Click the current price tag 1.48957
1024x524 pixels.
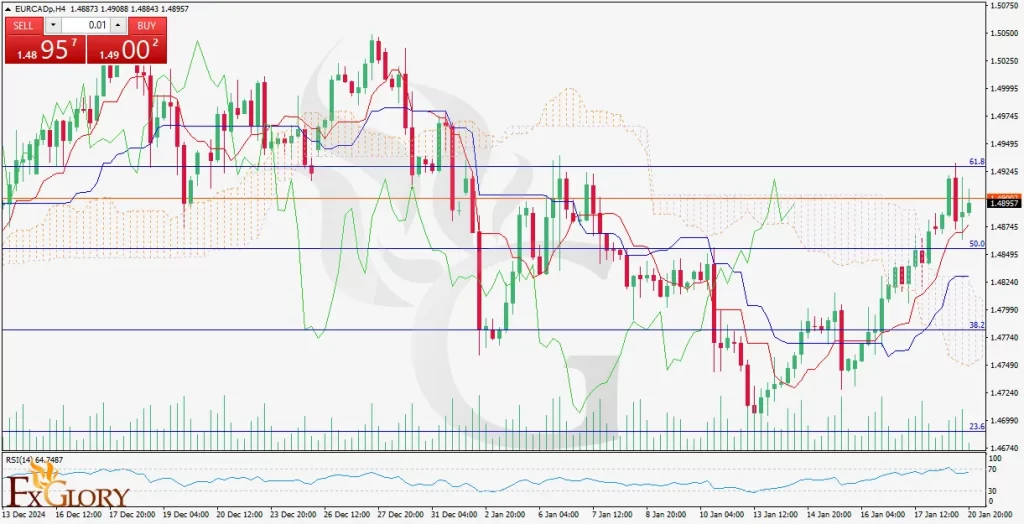[1003, 203]
